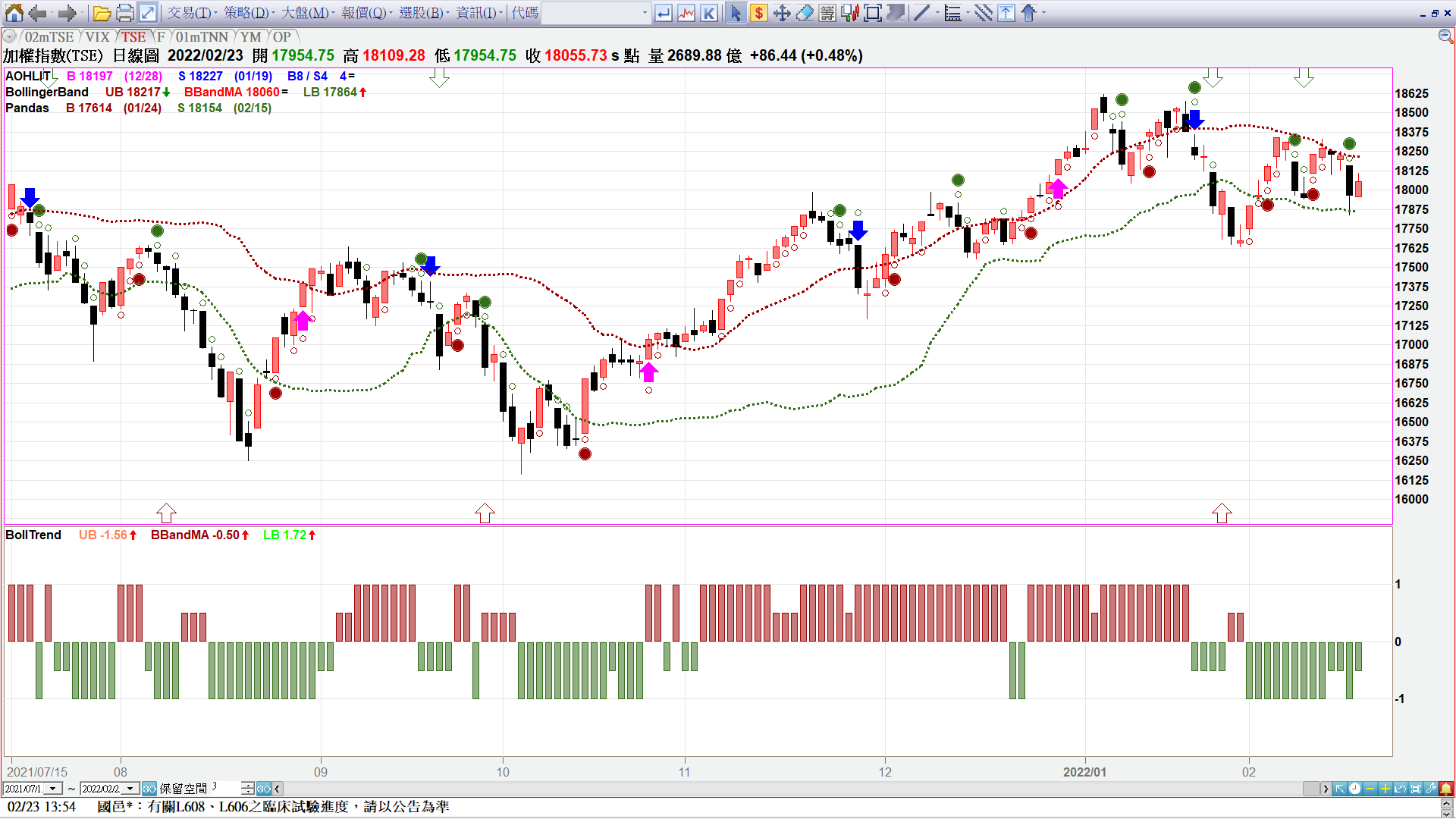This screenshot has width=1456, height=819.
Task: Select the eraser tool icon
Action: tap(805, 13)
